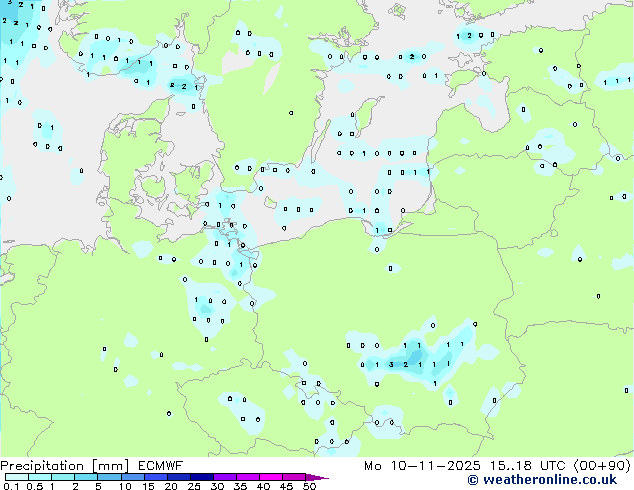Click the '0.5' legend scale label

pyautogui.click(x=35, y=486)
